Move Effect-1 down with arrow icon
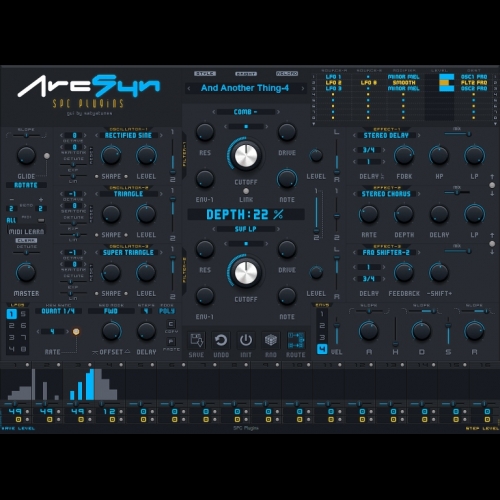The width and height of the screenshot is (500, 500). pos(492,193)
